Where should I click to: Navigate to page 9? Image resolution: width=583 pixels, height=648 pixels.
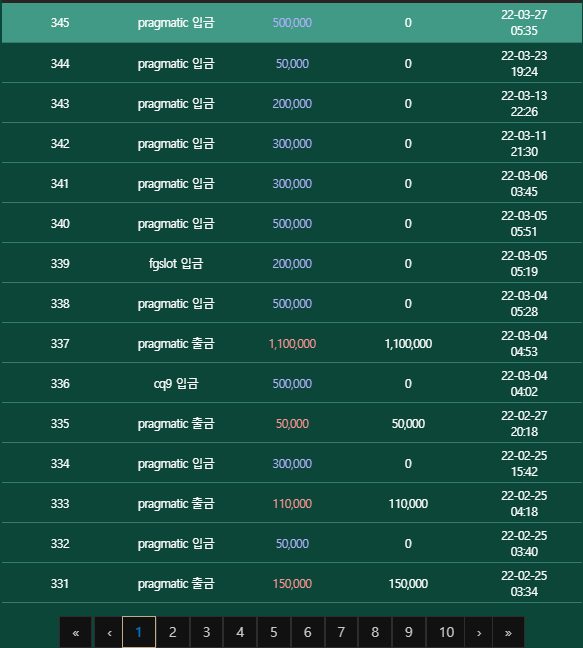tap(409, 632)
